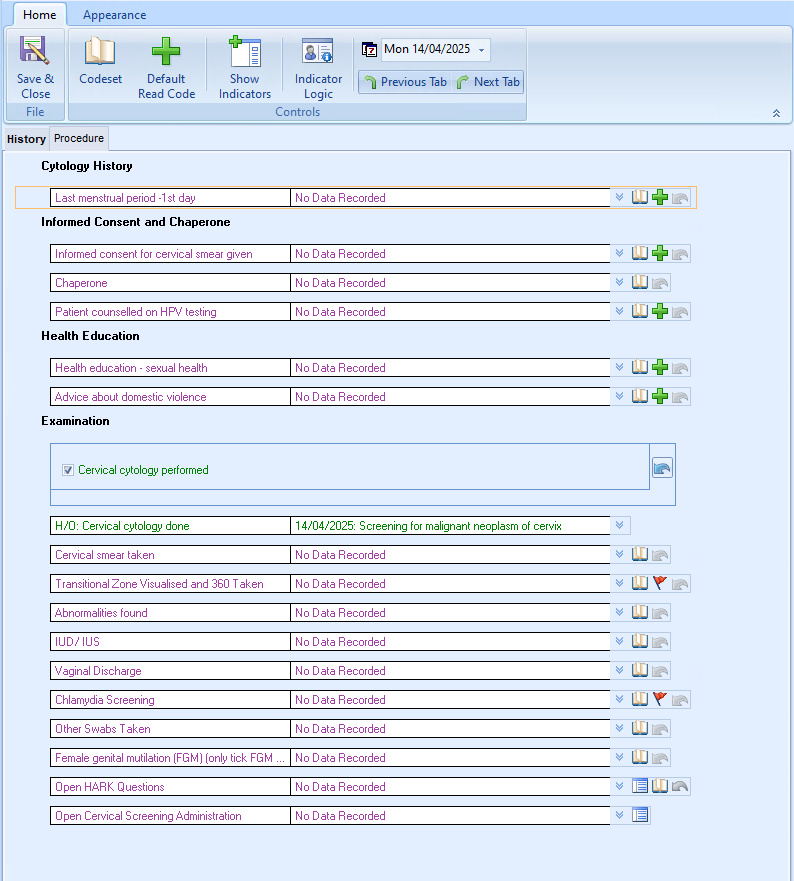Click green plus on Advice about domestic violence

660,396
